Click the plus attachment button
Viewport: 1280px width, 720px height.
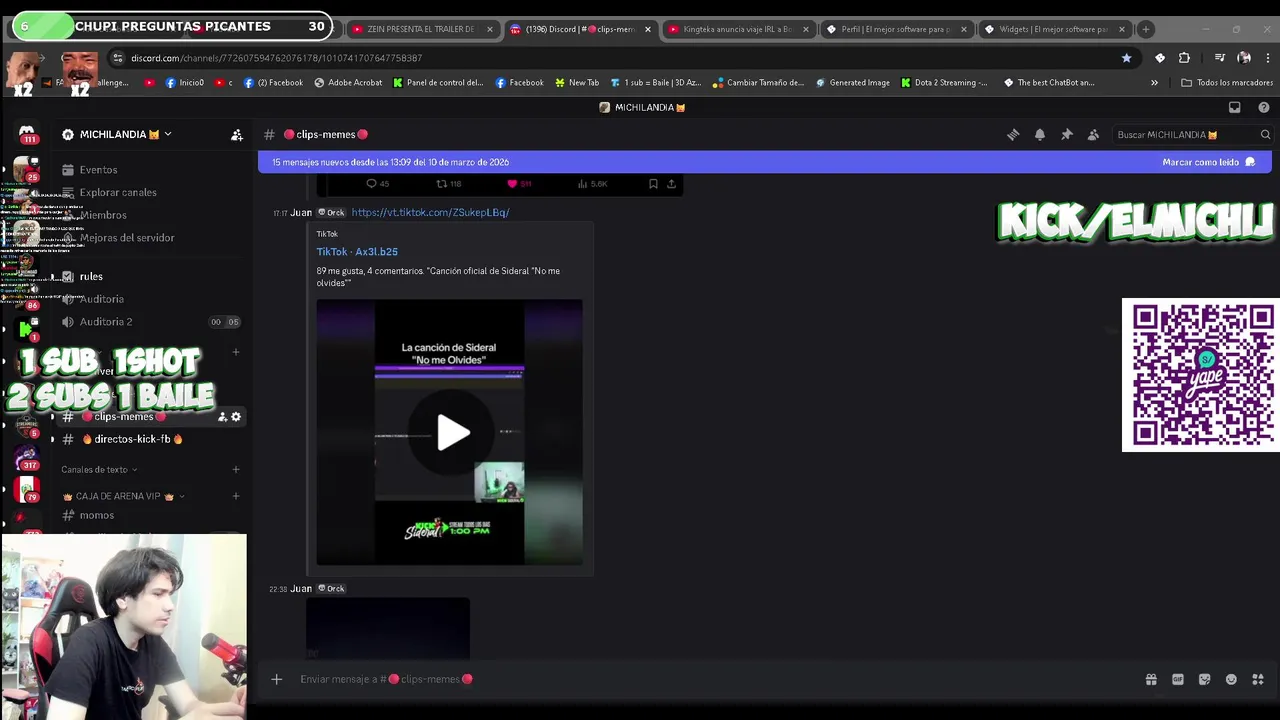coord(277,679)
